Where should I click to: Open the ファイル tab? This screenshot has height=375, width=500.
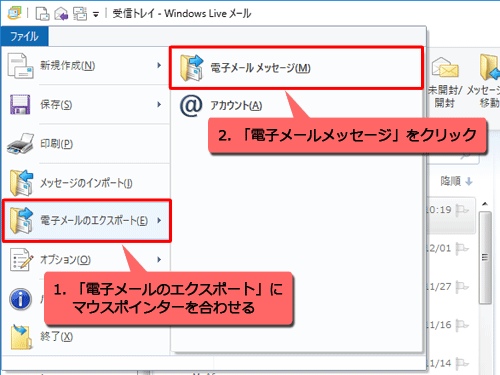click(x=24, y=36)
